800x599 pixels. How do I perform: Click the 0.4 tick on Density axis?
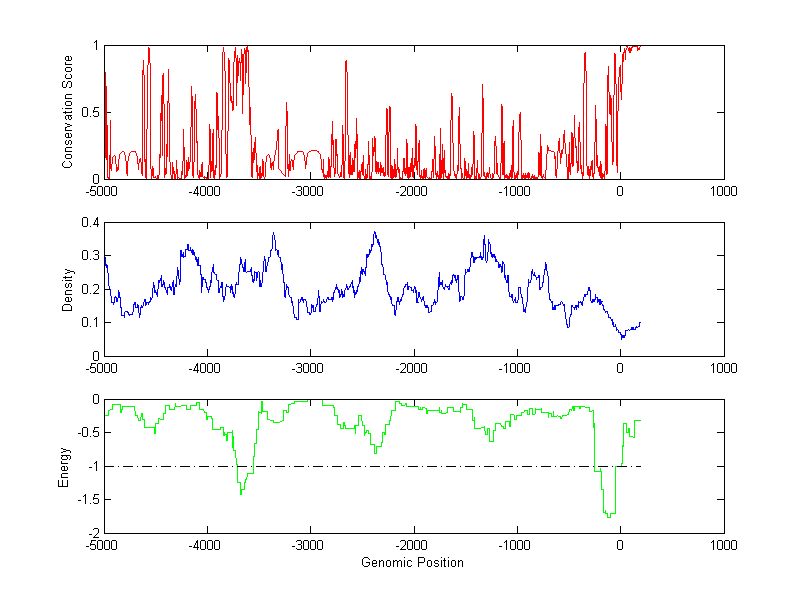click(89, 223)
